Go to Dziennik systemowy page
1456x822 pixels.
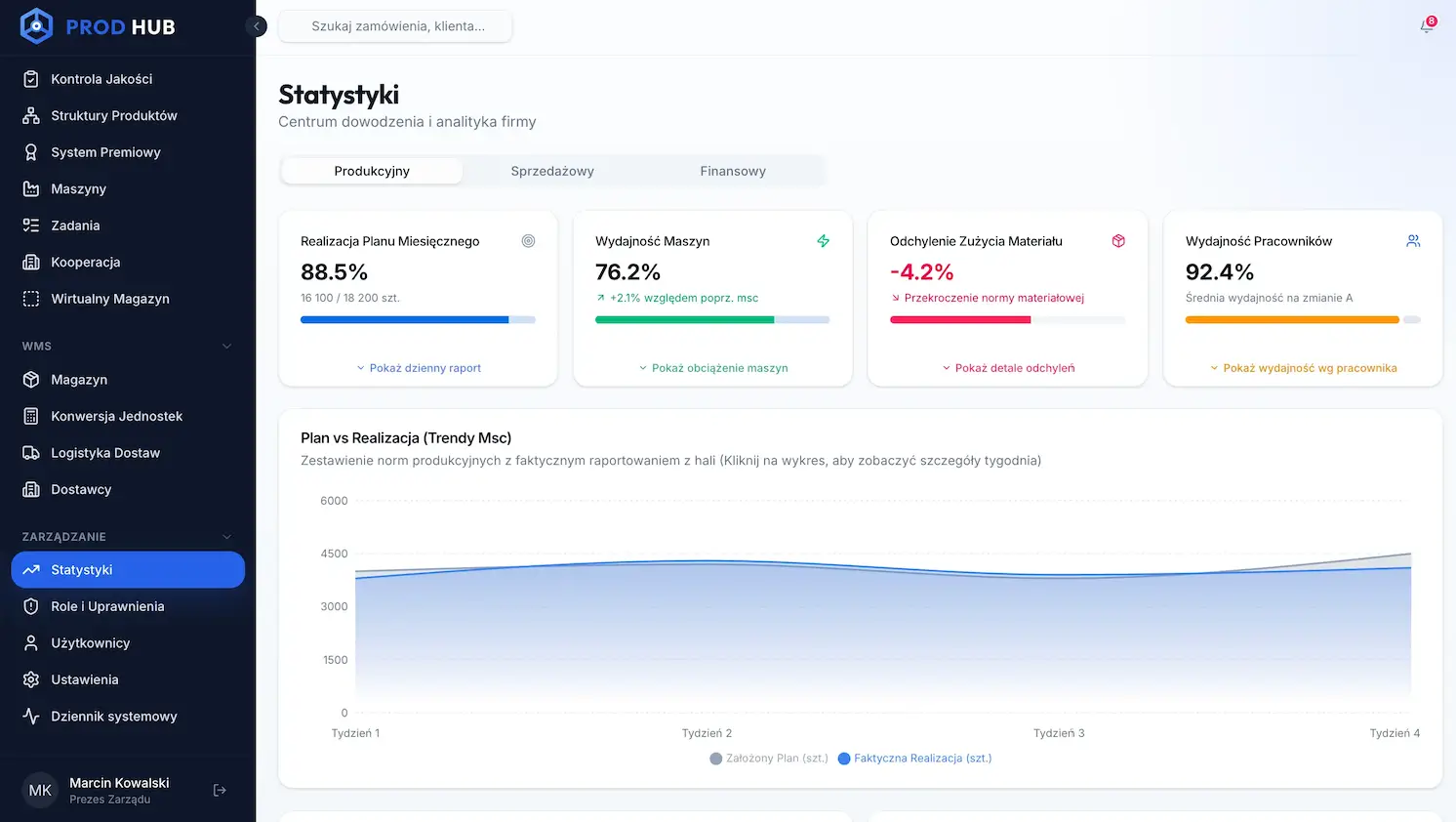tap(128, 717)
